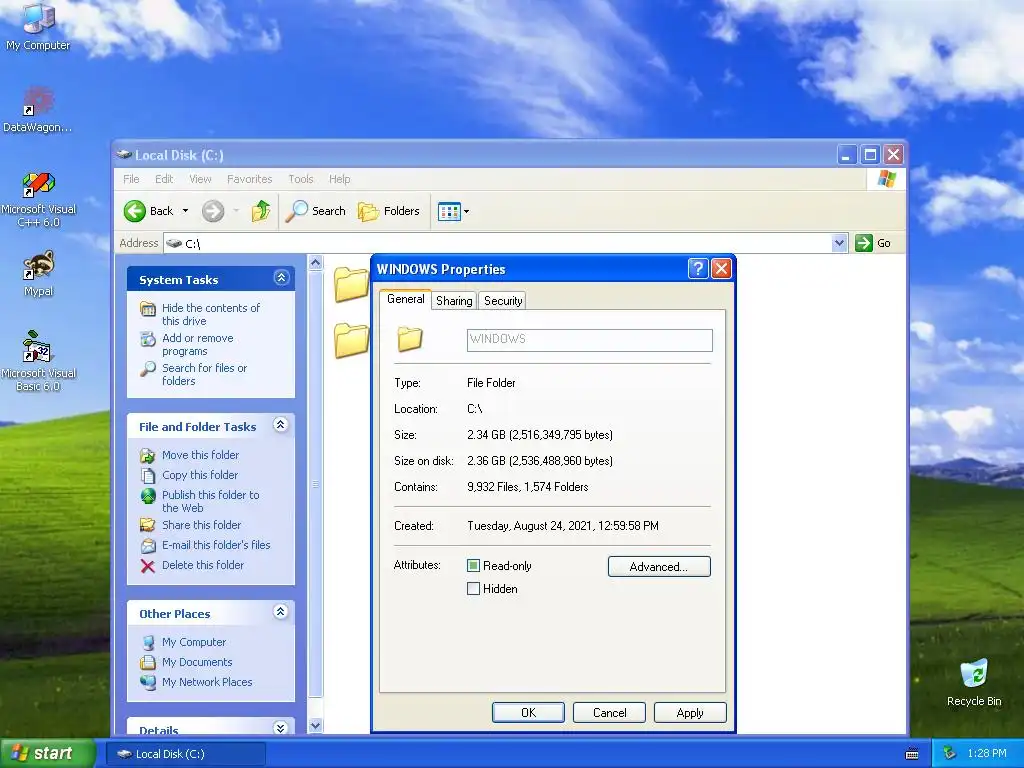1024x768 pixels.
Task: Click the side pane scrollbar down arrow
Action: click(x=315, y=726)
